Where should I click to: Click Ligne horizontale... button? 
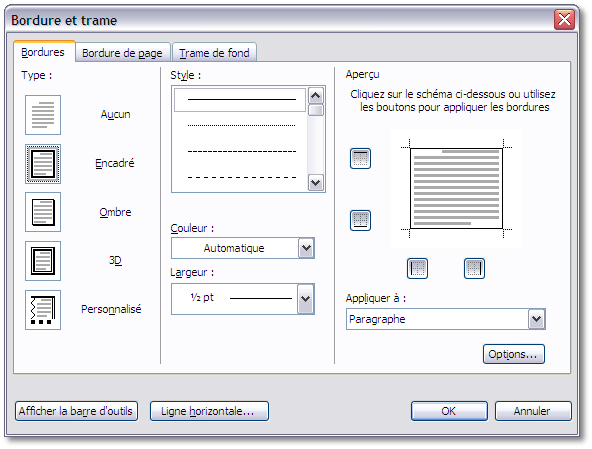(x=209, y=411)
